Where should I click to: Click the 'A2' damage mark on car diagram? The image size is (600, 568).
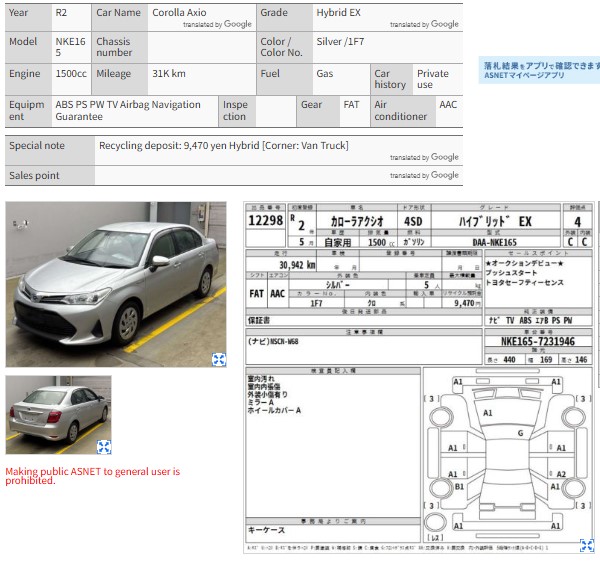point(561,474)
